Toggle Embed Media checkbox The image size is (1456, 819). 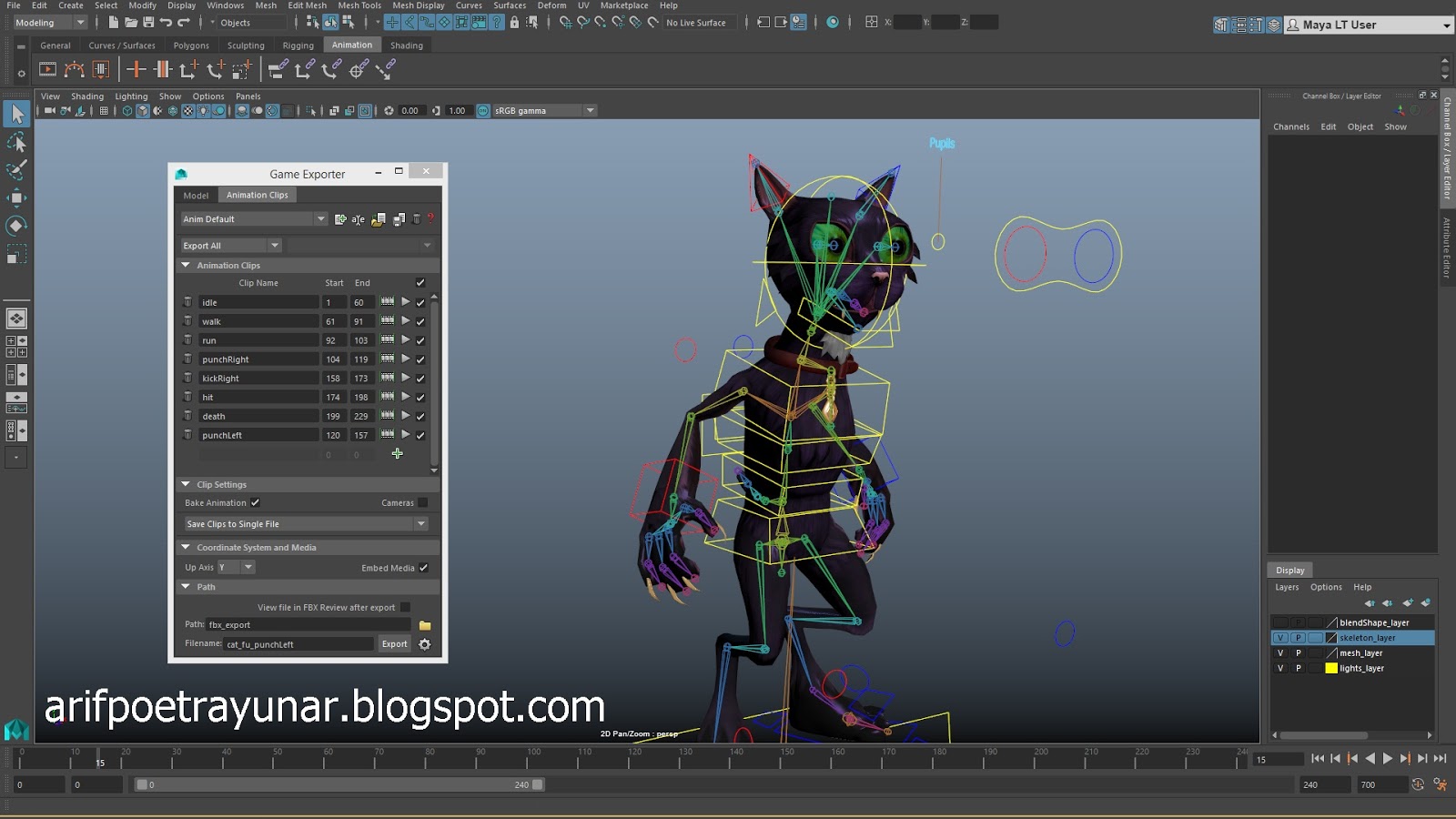(x=423, y=568)
